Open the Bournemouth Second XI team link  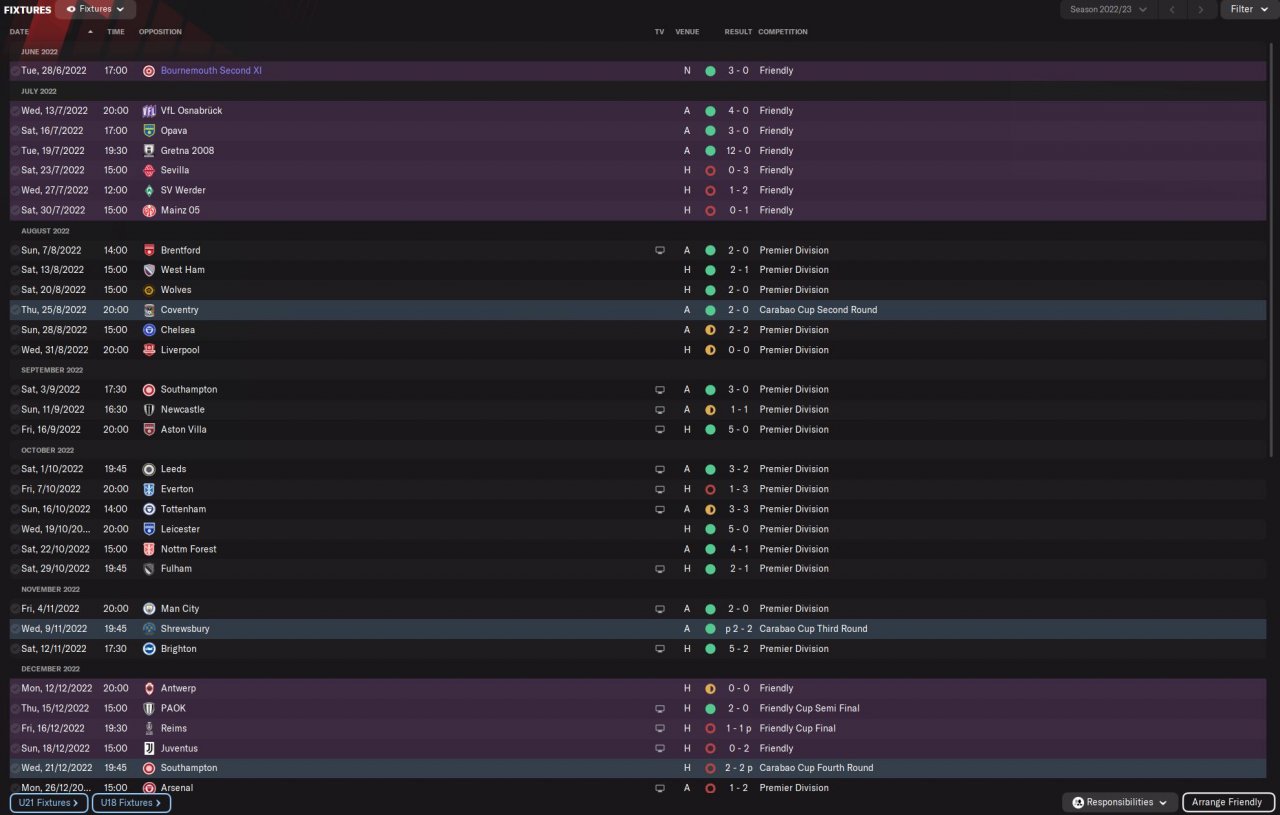point(211,71)
